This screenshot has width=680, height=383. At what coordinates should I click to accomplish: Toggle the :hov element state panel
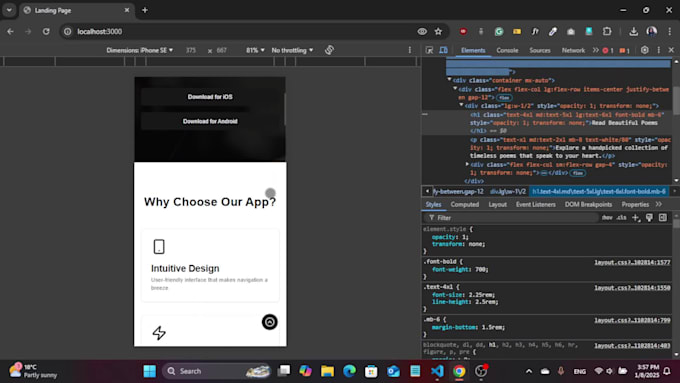point(607,218)
